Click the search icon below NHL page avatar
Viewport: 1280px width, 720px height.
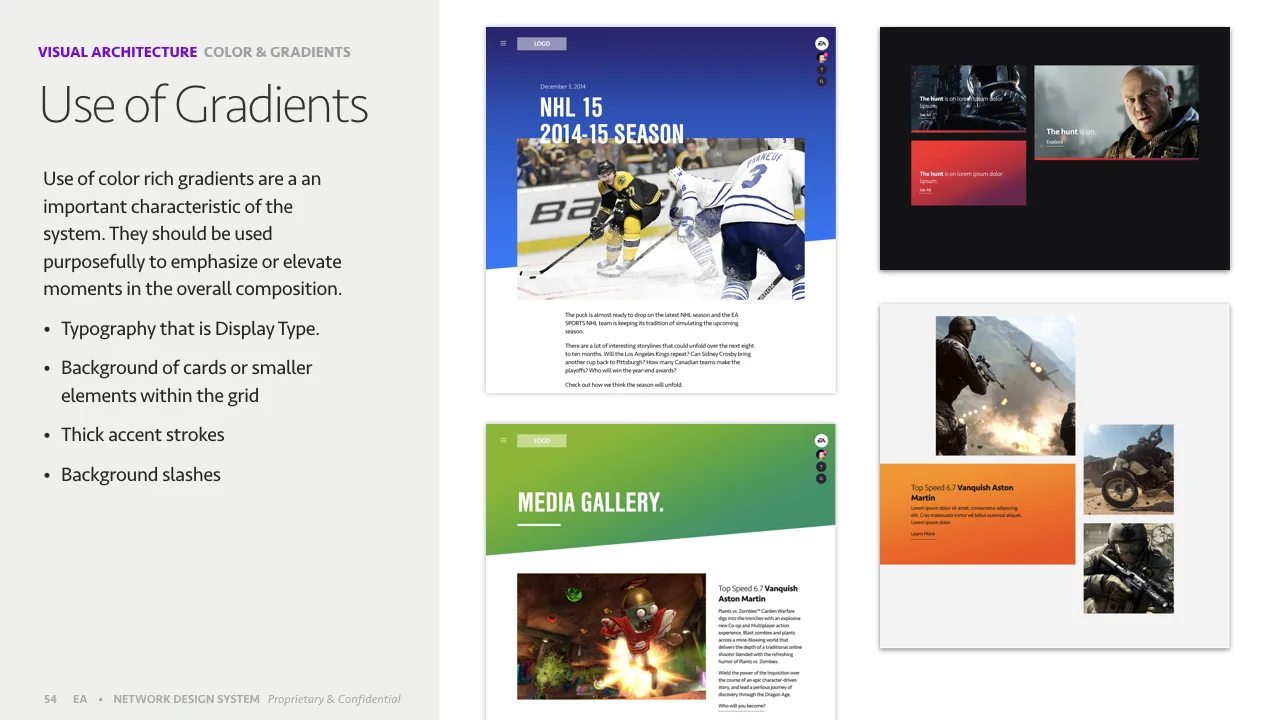coord(821,82)
